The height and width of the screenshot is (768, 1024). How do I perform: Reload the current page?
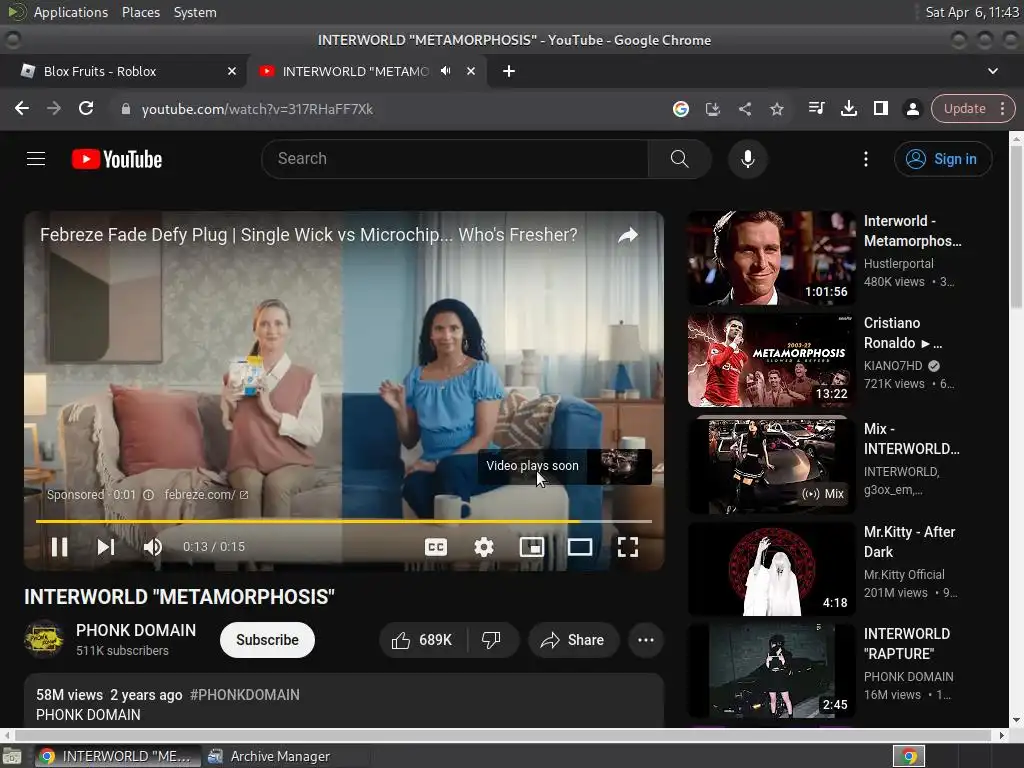(86, 108)
